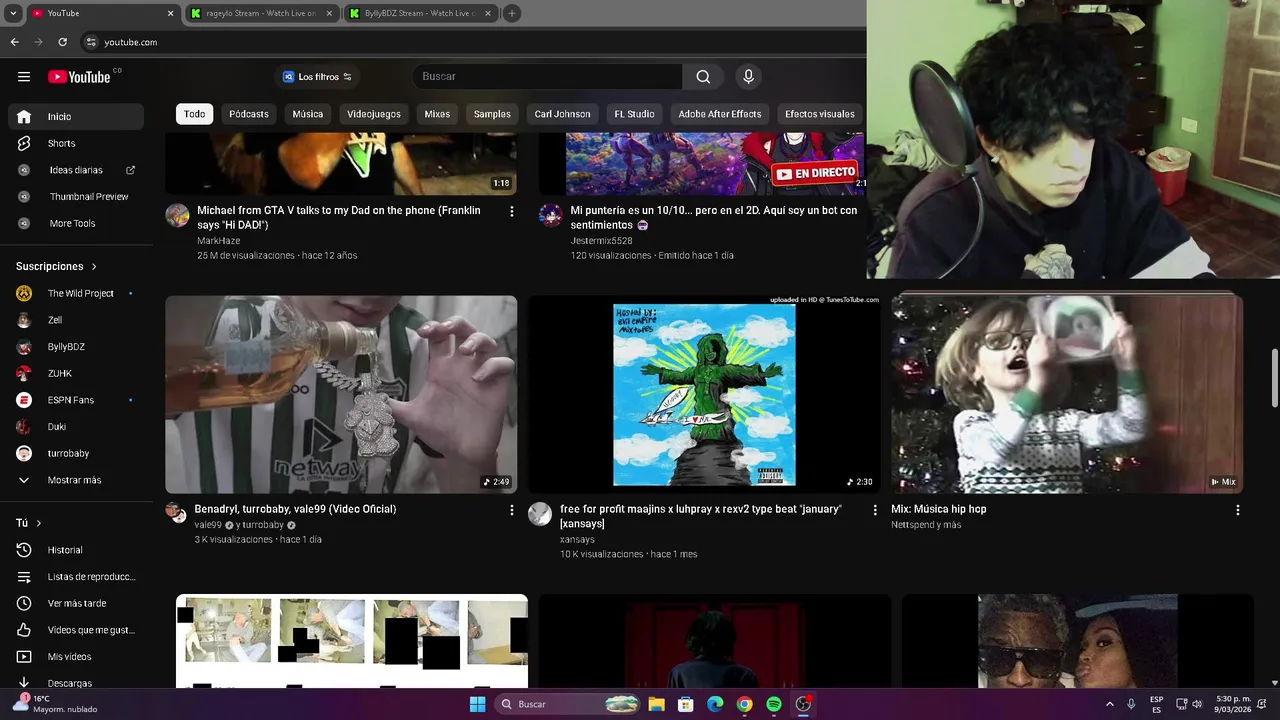Viewport: 1280px width, 720px height.
Task: Select the Carl Johnson filter chip
Action: (562, 114)
